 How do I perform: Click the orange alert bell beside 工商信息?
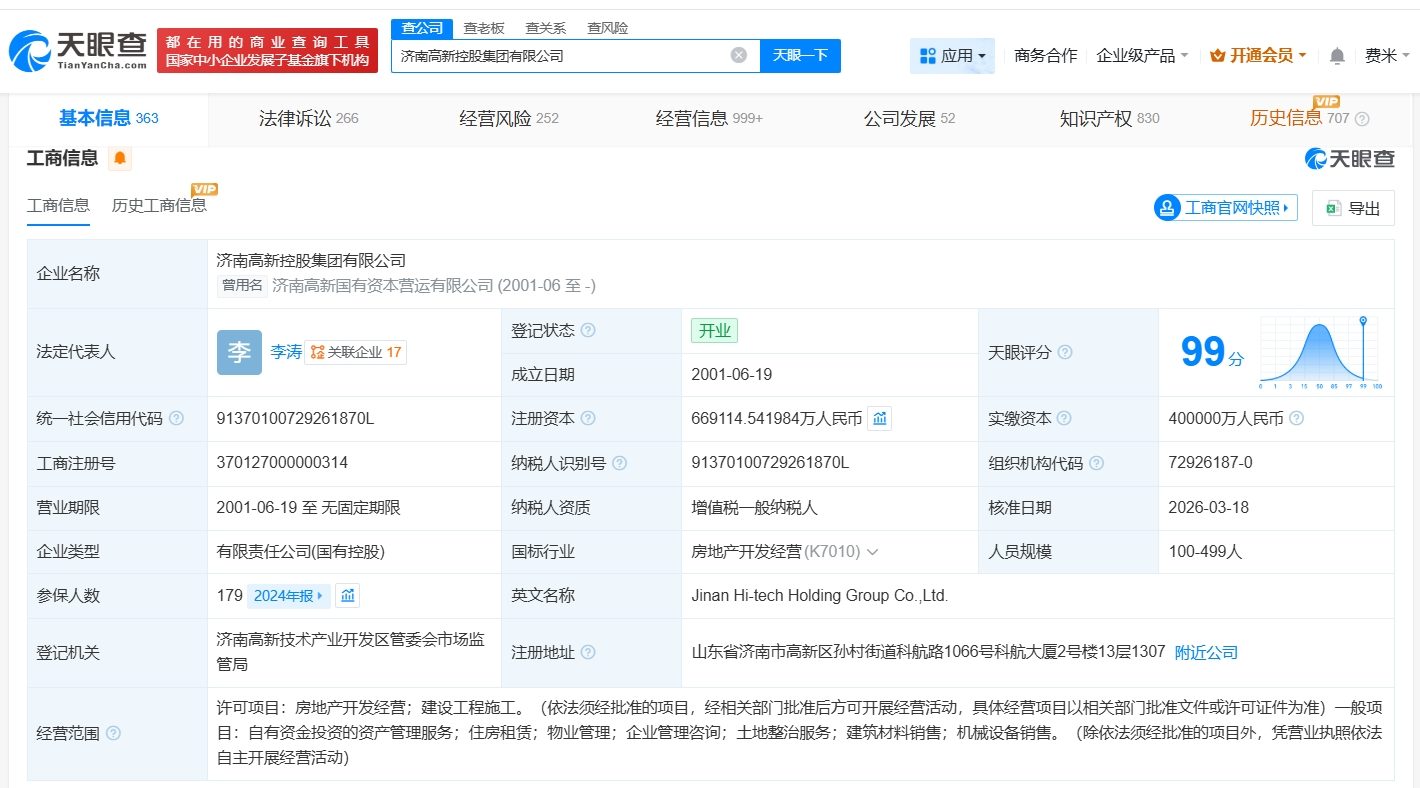pos(120,158)
